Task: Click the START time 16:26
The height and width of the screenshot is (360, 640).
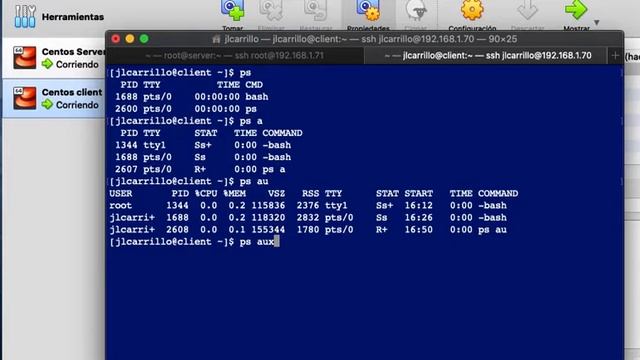Action: [419, 218]
